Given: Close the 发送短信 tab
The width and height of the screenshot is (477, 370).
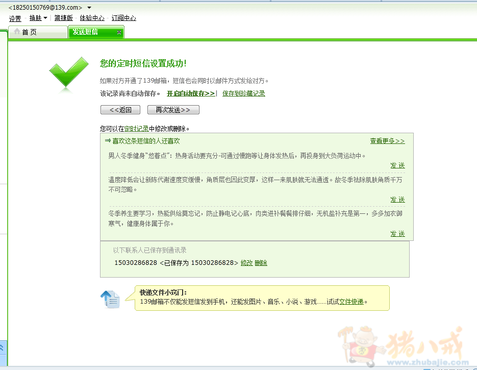Looking at the screenshot, I should [119, 32].
